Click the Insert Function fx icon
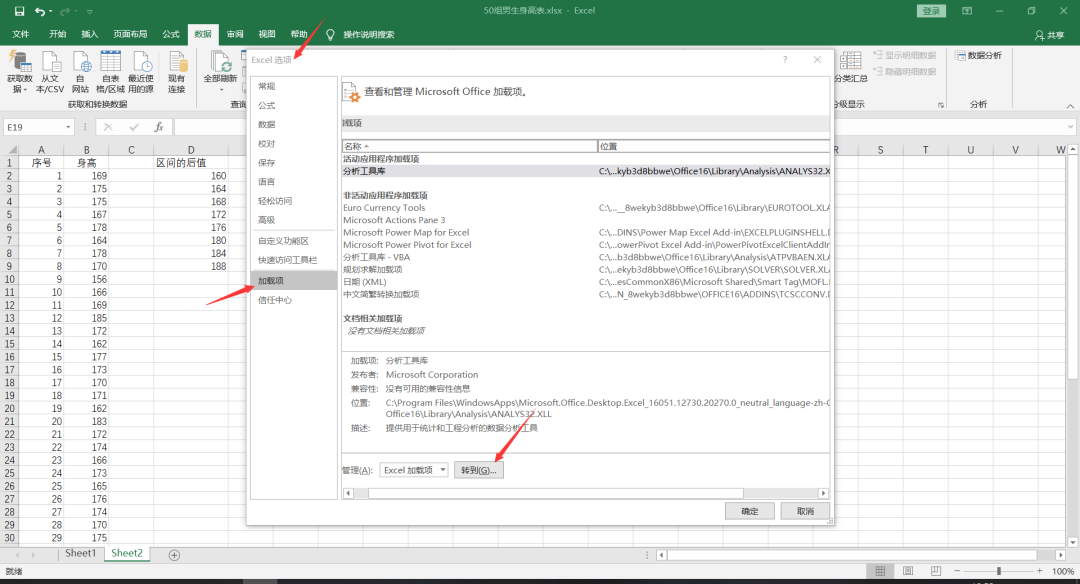Screen dimensions: 1080x584 pyautogui.click(x=158, y=127)
